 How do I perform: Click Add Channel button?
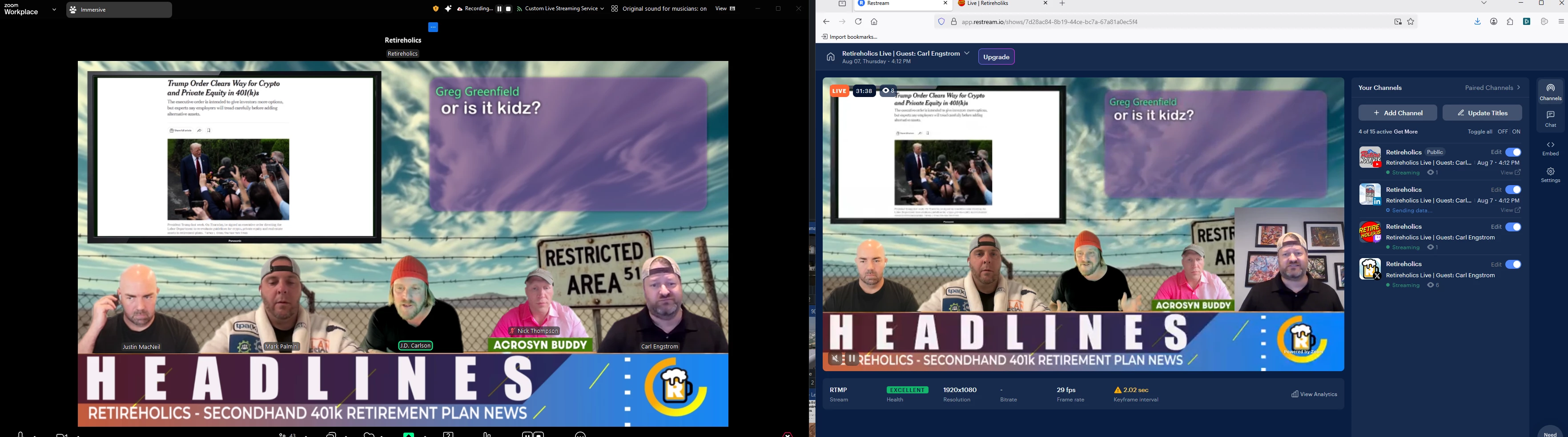click(x=1398, y=113)
